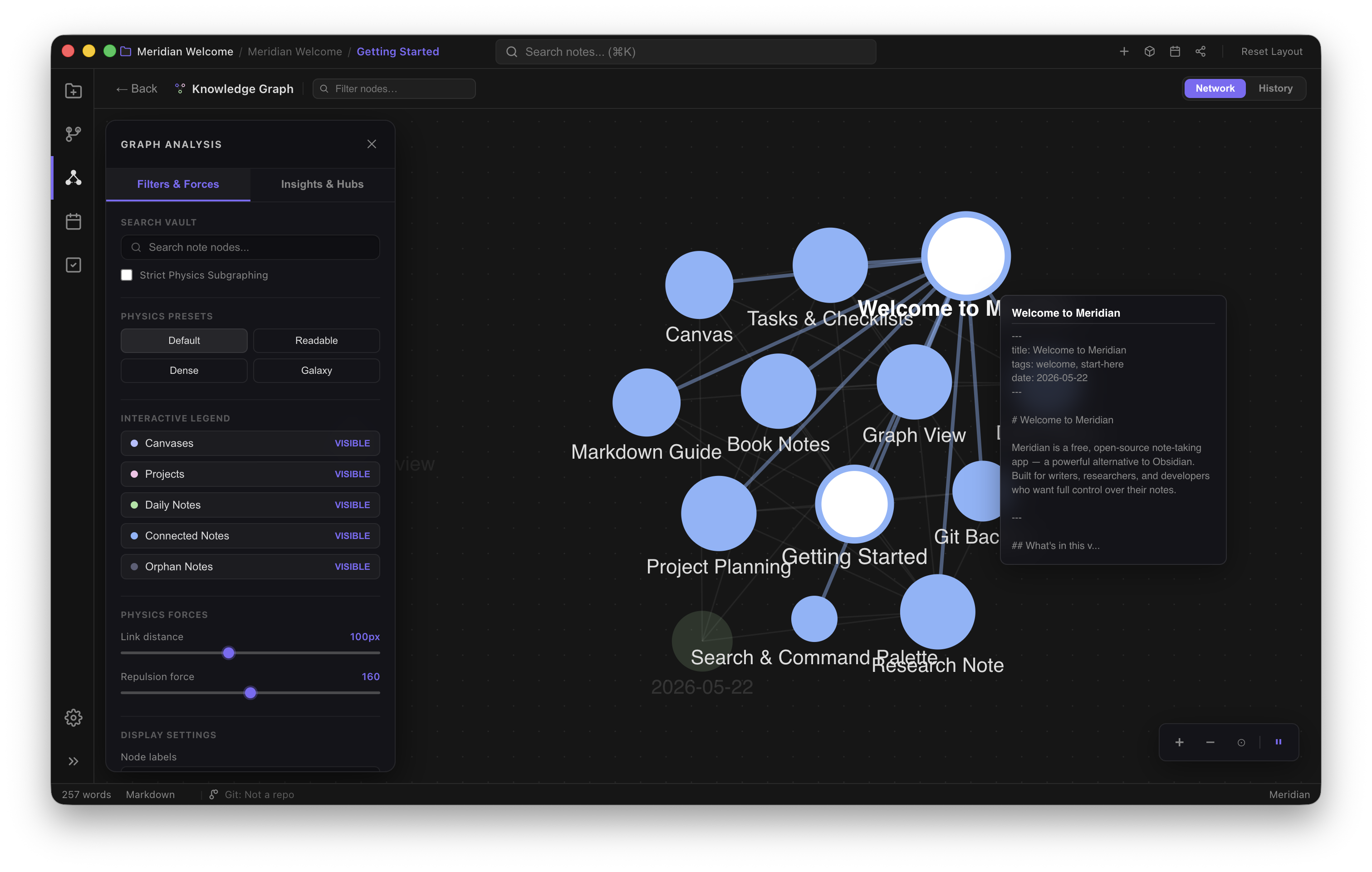The image size is (1372, 872).
Task: Select the Canvas graph node
Action: [x=699, y=285]
